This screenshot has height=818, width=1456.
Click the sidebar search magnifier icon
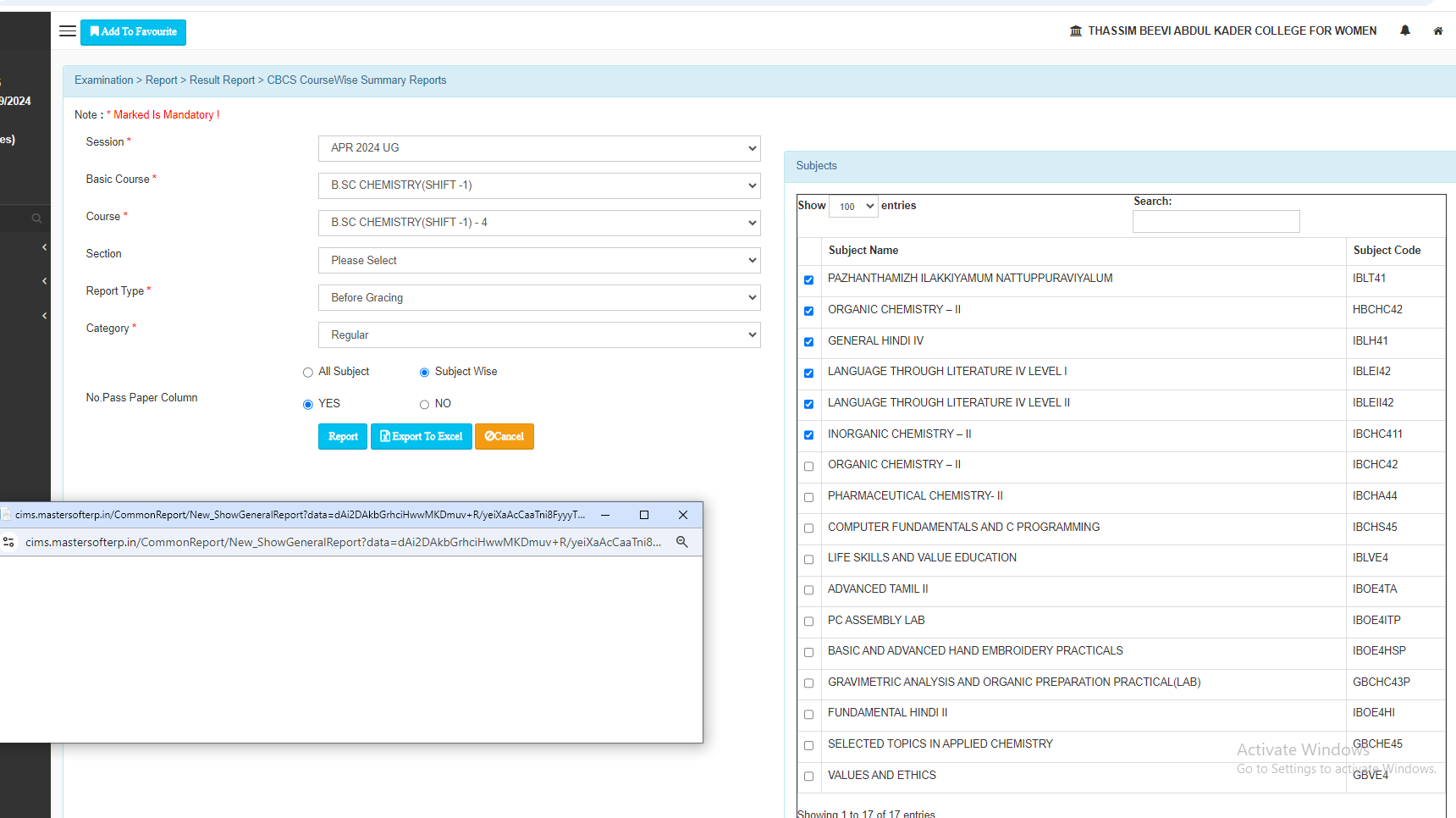click(x=36, y=218)
